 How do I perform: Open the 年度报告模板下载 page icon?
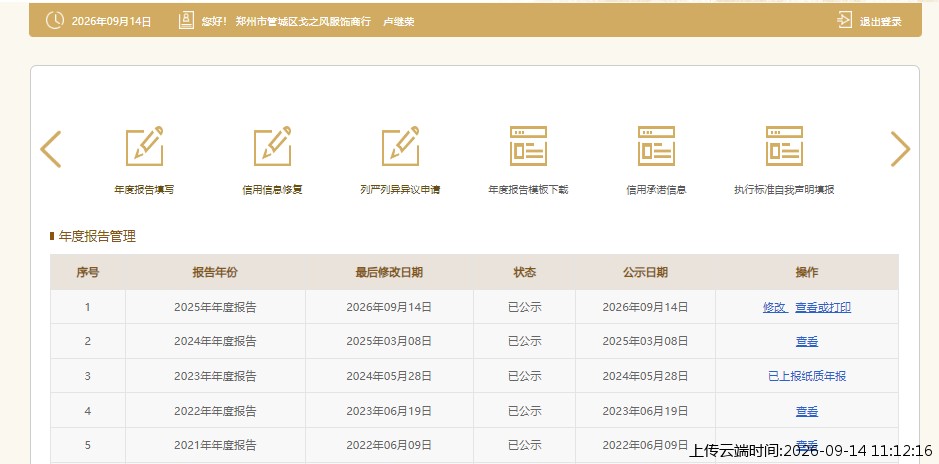[x=528, y=146]
